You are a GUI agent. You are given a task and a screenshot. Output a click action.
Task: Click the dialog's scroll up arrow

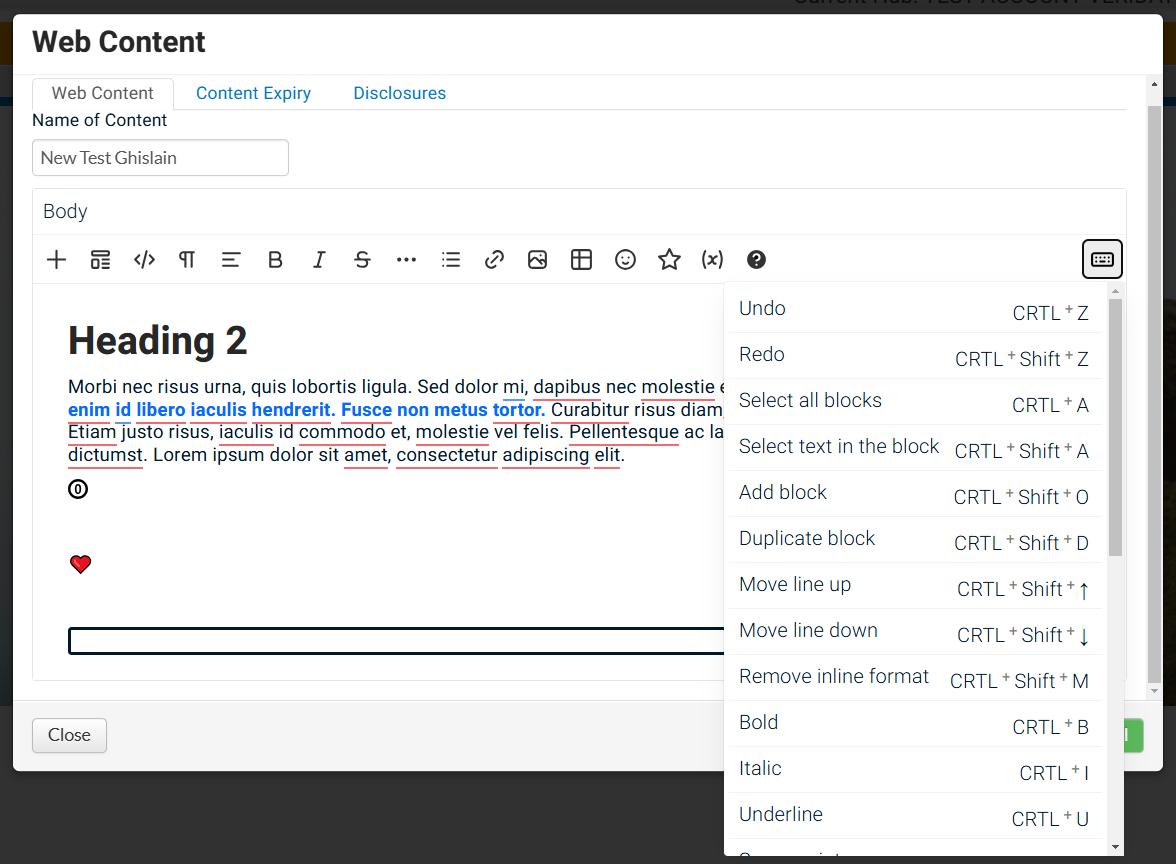pos(1154,85)
